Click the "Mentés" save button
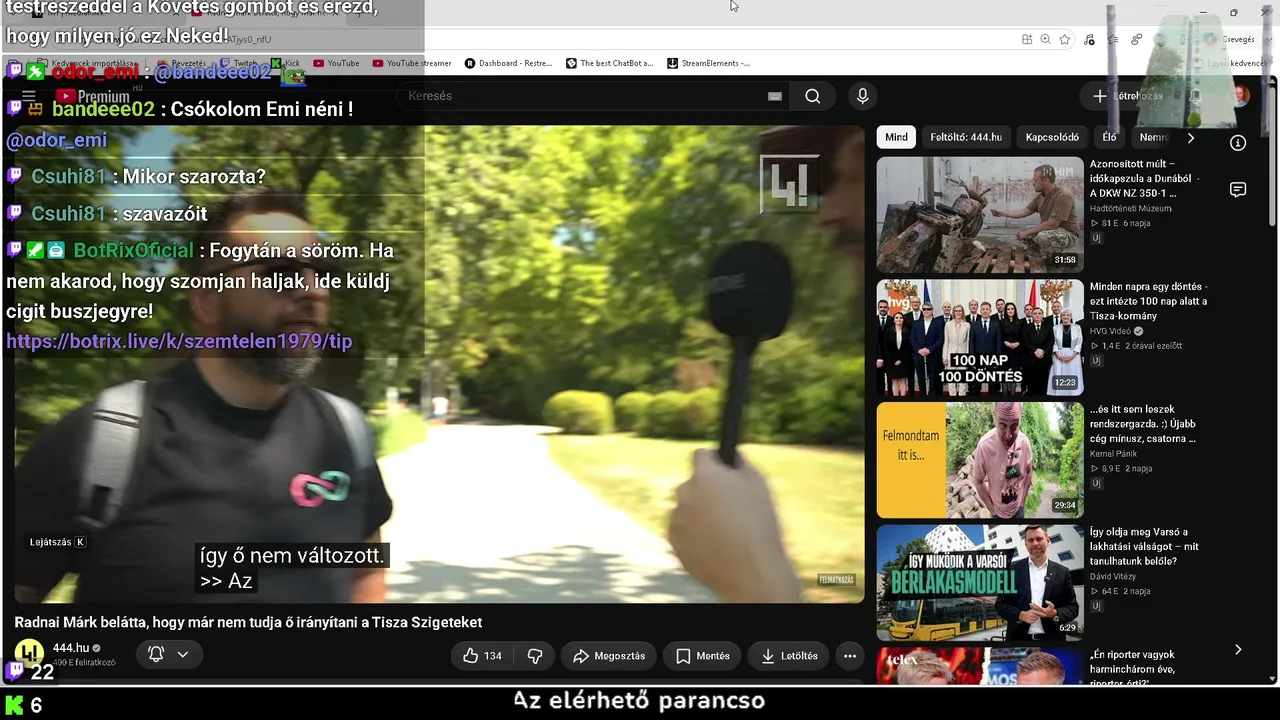Screen dimensions: 1280x720 (703, 656)
